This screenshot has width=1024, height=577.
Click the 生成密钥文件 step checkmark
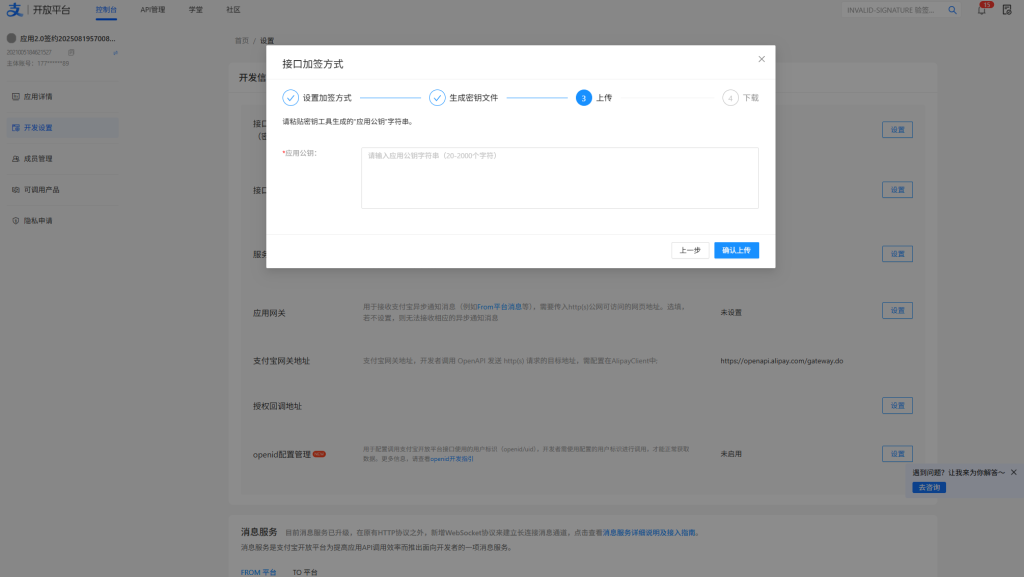pos(437,98)
